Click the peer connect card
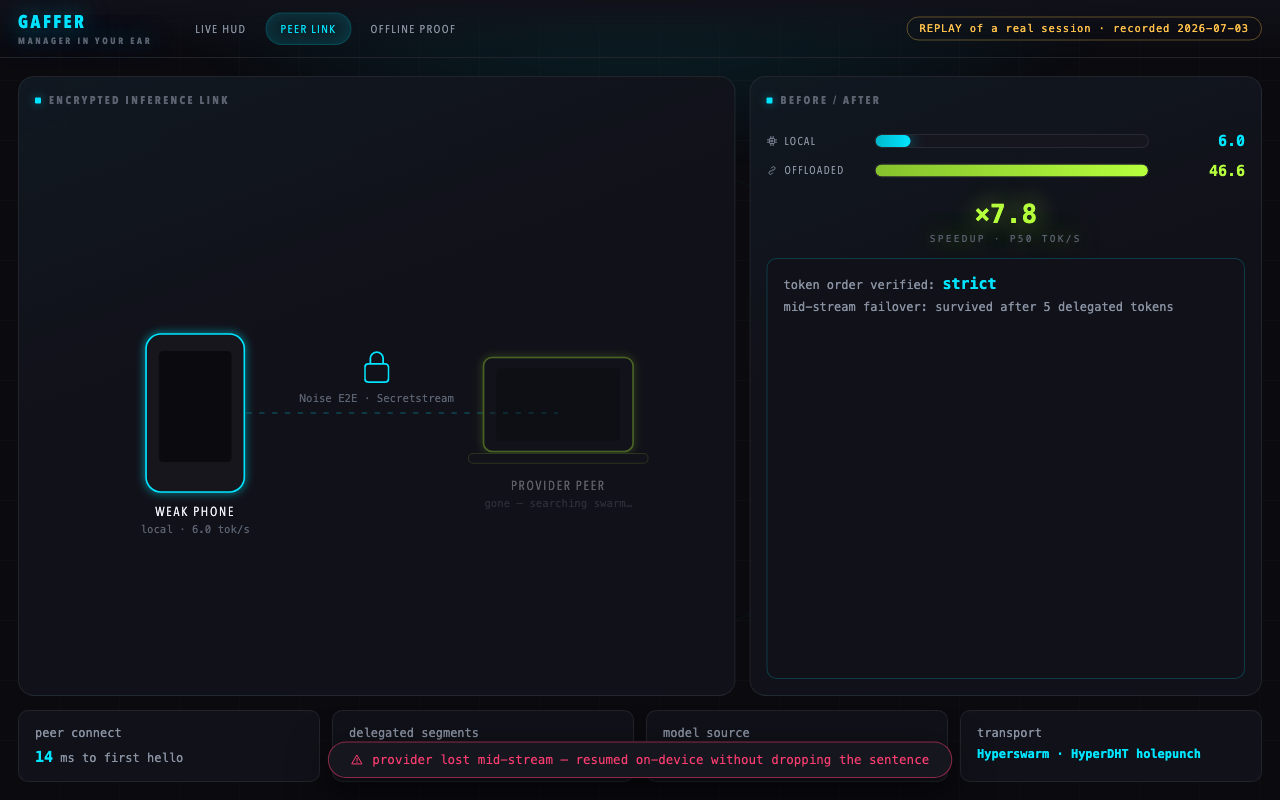The height and width of the screenshot is (800, 1280). coord(169,746)
